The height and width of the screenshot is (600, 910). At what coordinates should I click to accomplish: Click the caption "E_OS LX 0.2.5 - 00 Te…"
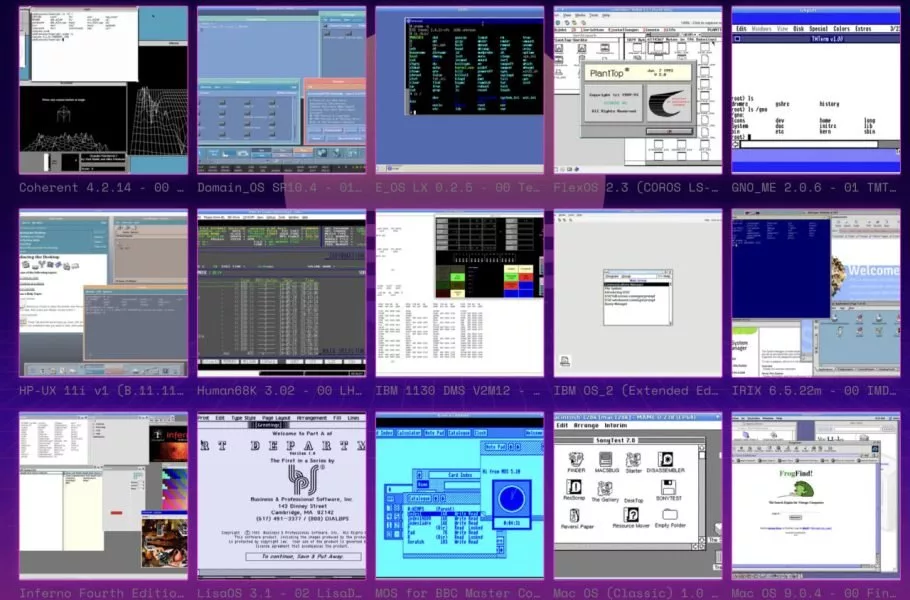tap(458, 187)
